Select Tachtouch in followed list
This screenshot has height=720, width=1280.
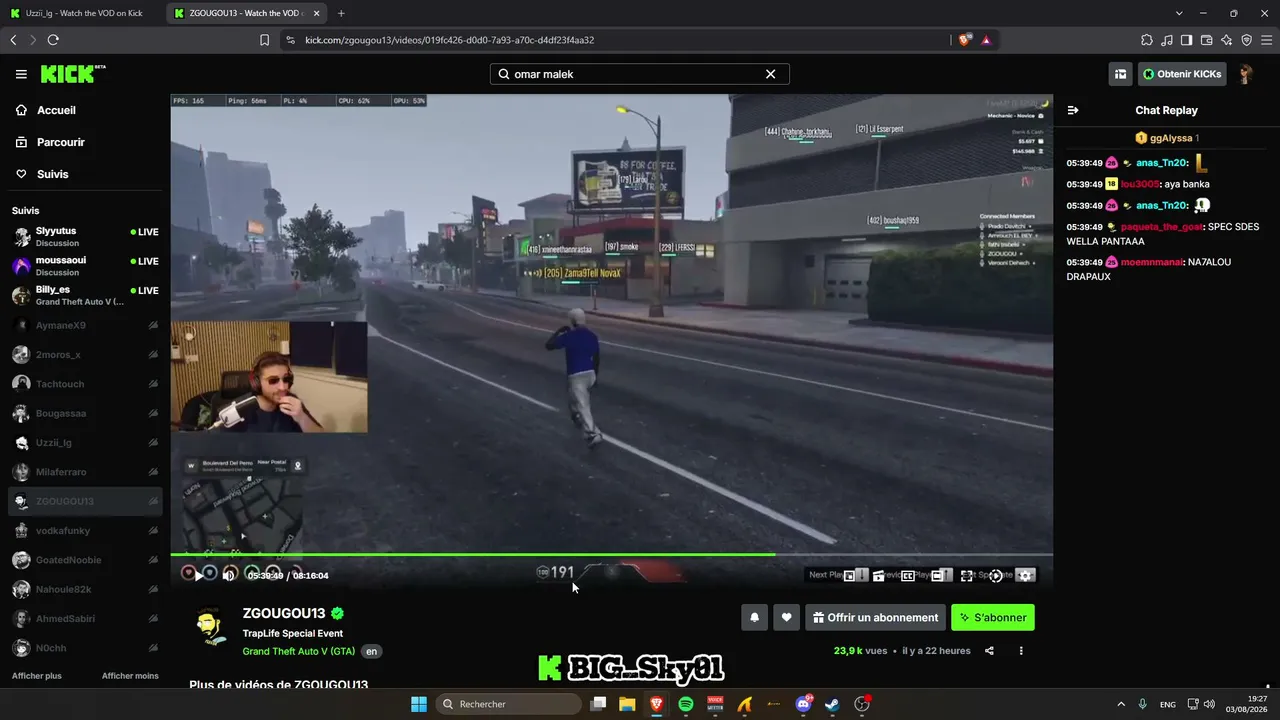pos(86,384)
